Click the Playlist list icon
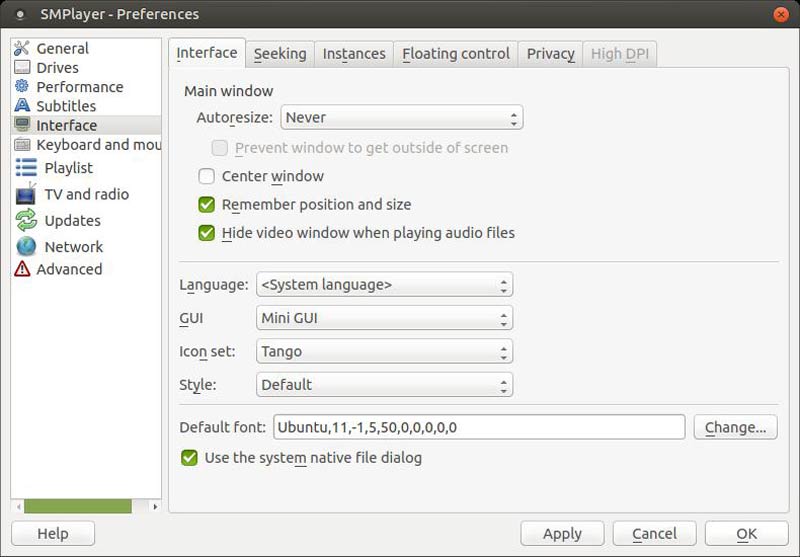Viewport: 800px width, 557px height. pos(26,167)
